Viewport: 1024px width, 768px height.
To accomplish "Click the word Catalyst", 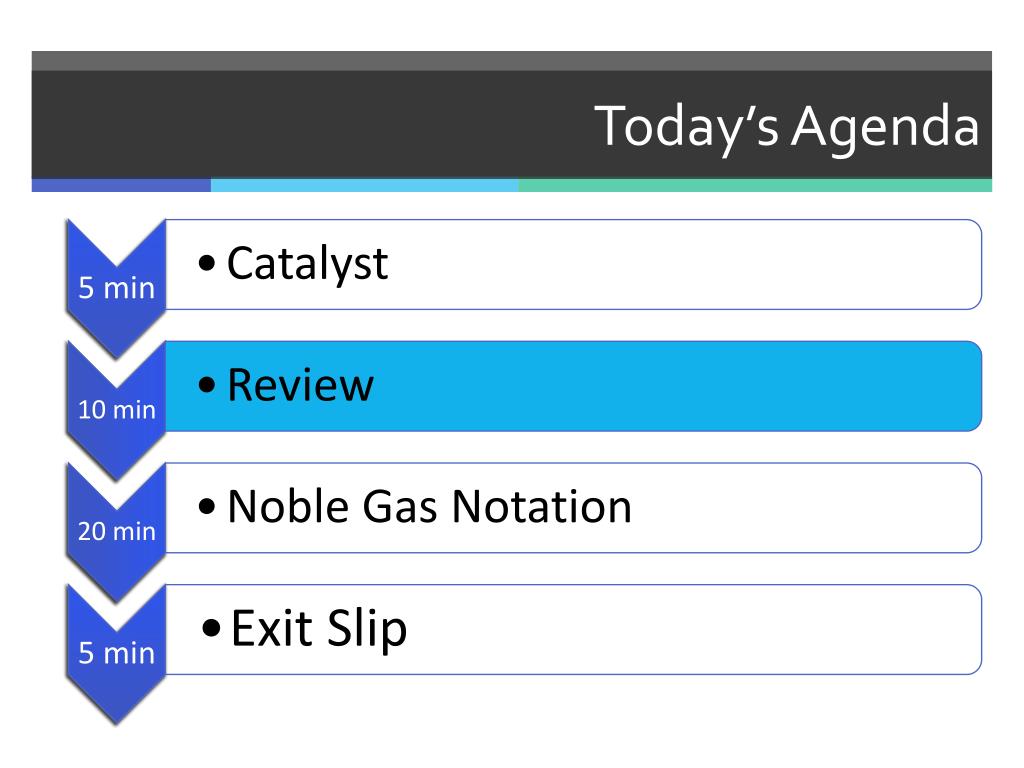I will [308, 264].
